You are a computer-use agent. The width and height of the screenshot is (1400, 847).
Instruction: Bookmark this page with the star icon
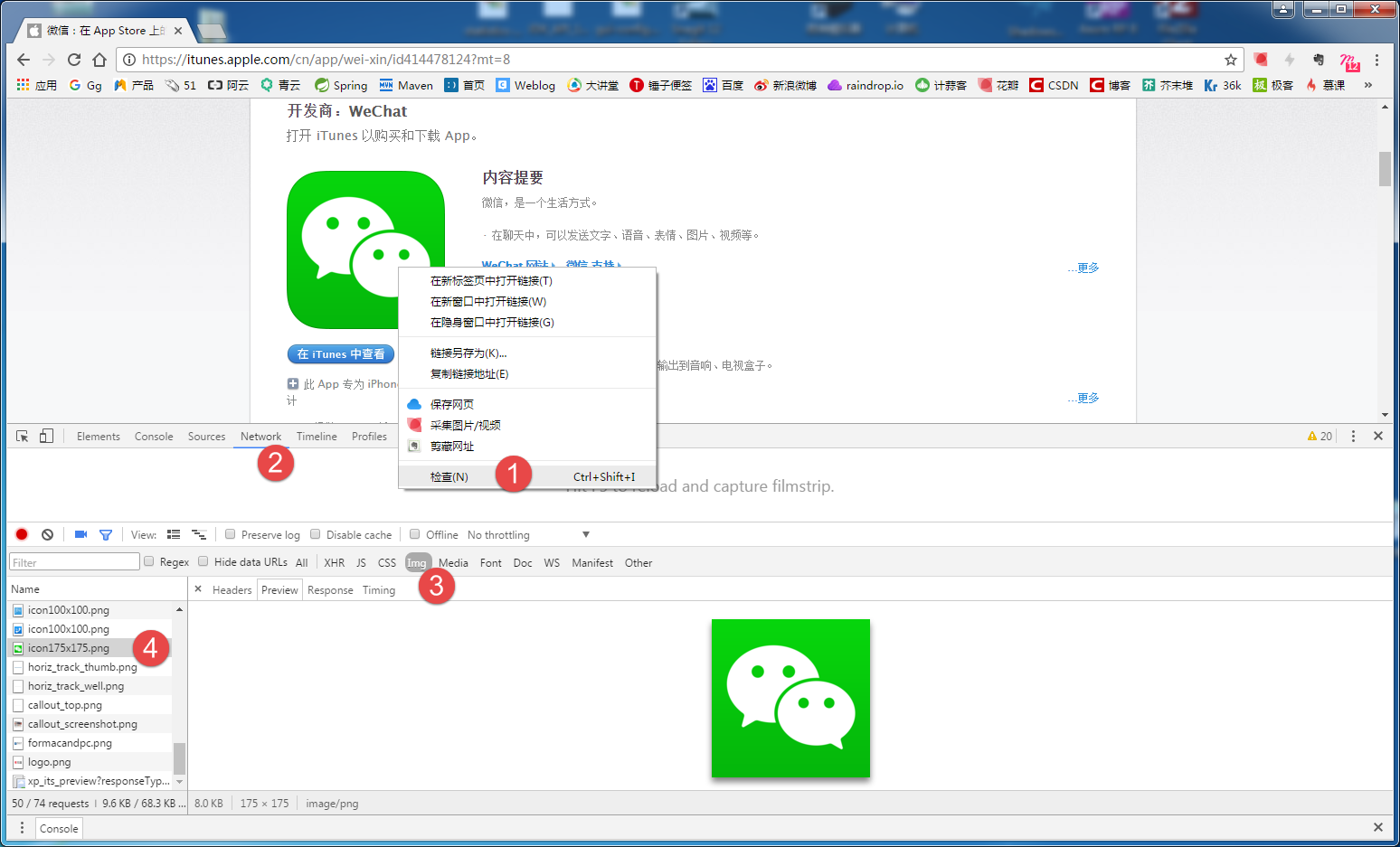point(1231,60)
